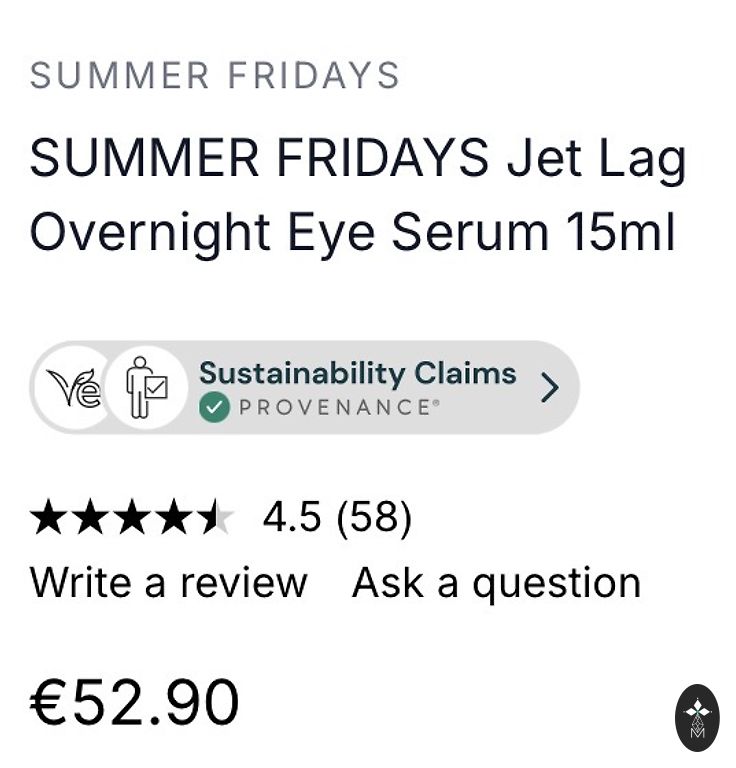Click the first rating star
736x768 pixels.
tap(47, 518)
